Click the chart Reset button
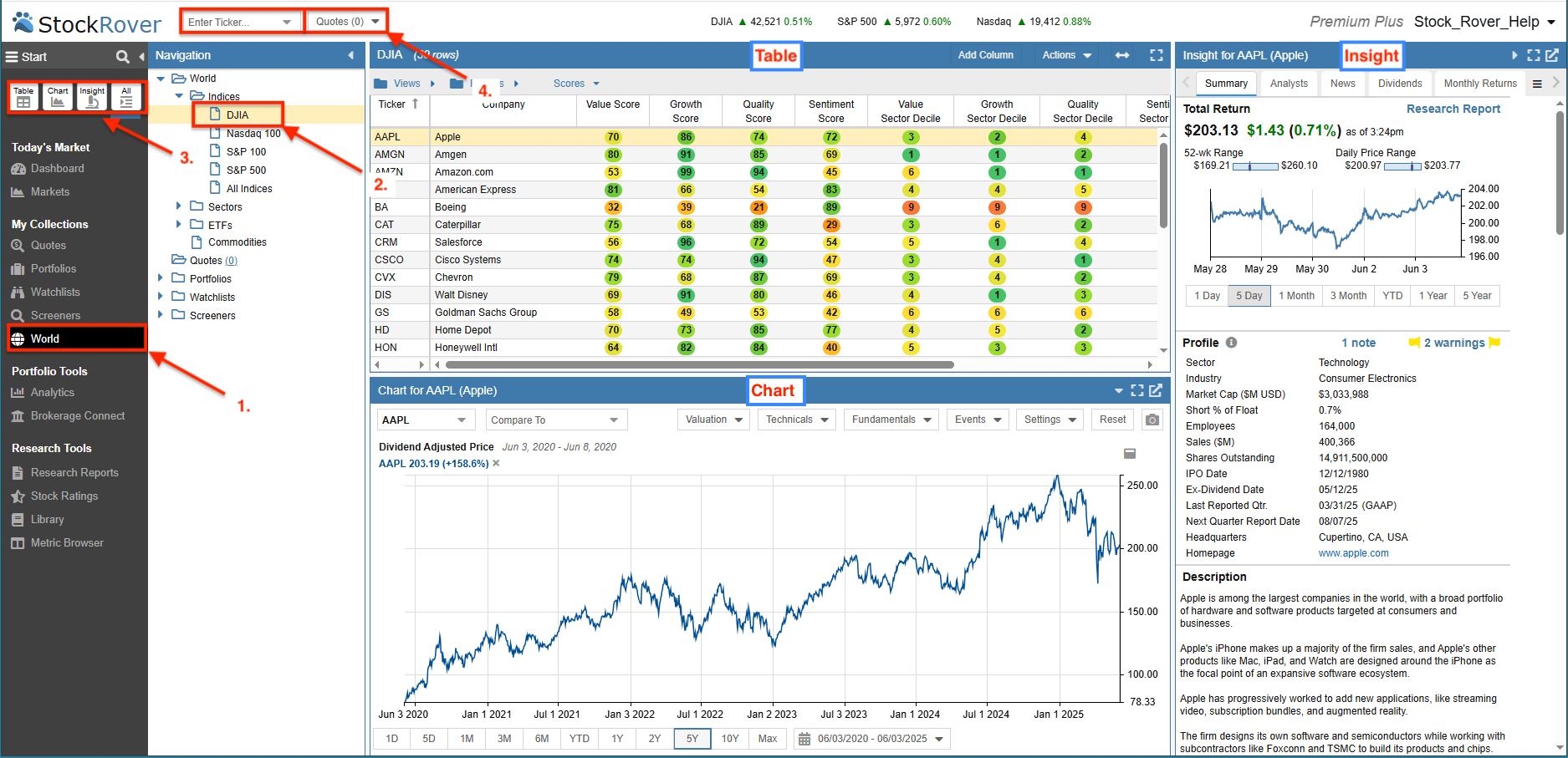The width and height of the screenshot is (1568, 758). pyautogui.click(x=1112, y=420)
